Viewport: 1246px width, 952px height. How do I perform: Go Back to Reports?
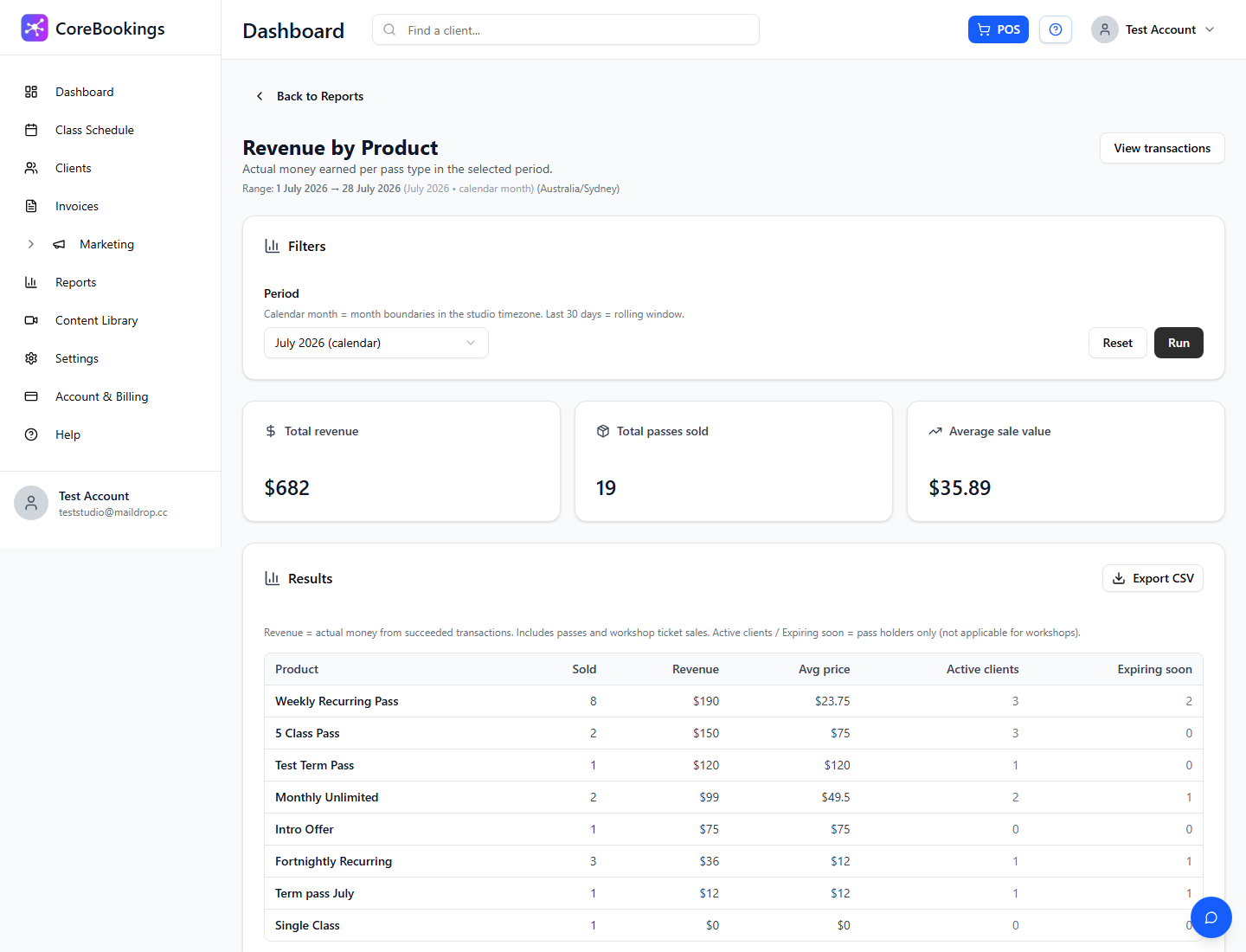click(310, 96)
